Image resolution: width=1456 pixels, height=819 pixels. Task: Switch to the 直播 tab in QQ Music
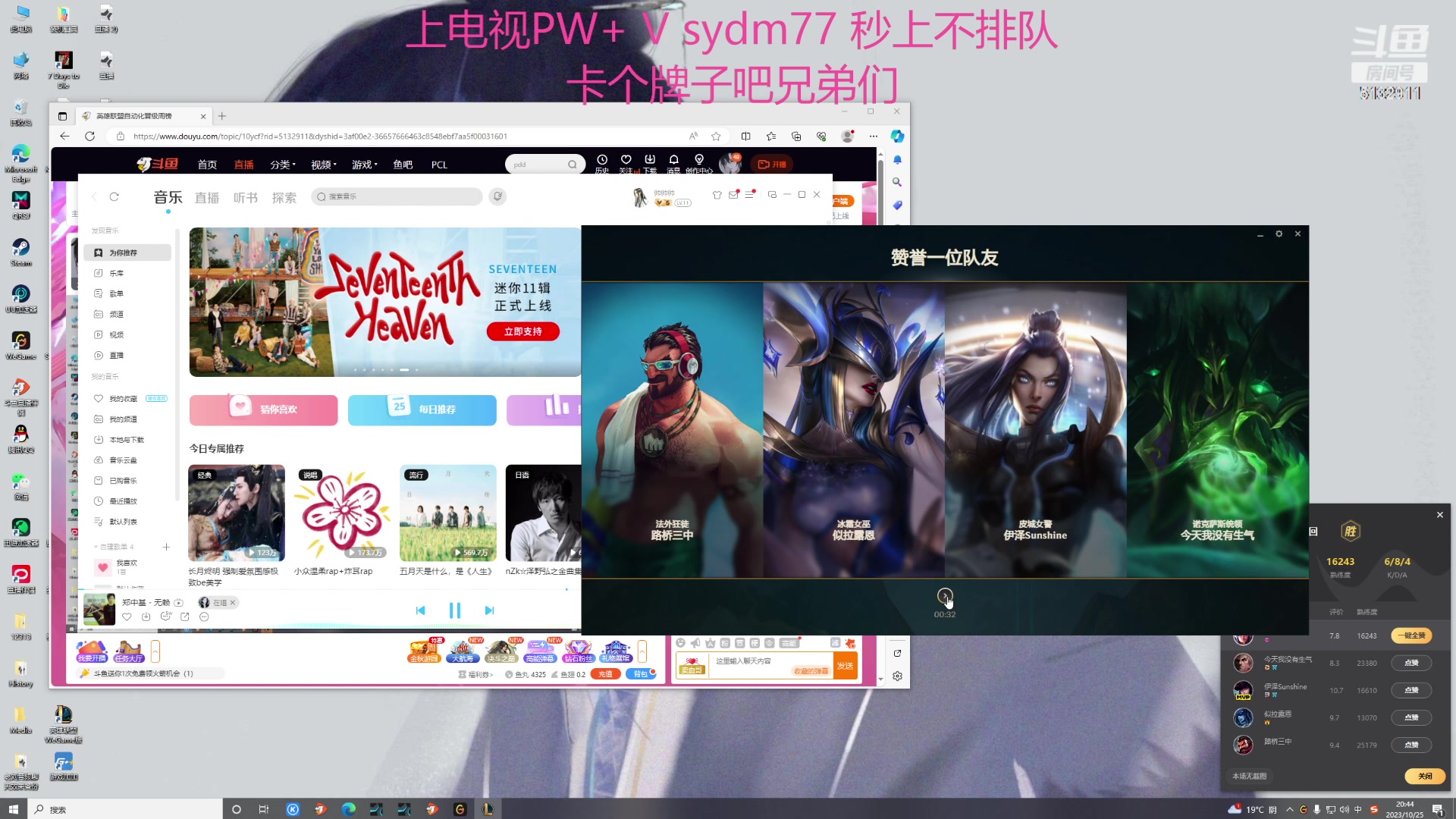coord(206,198)
